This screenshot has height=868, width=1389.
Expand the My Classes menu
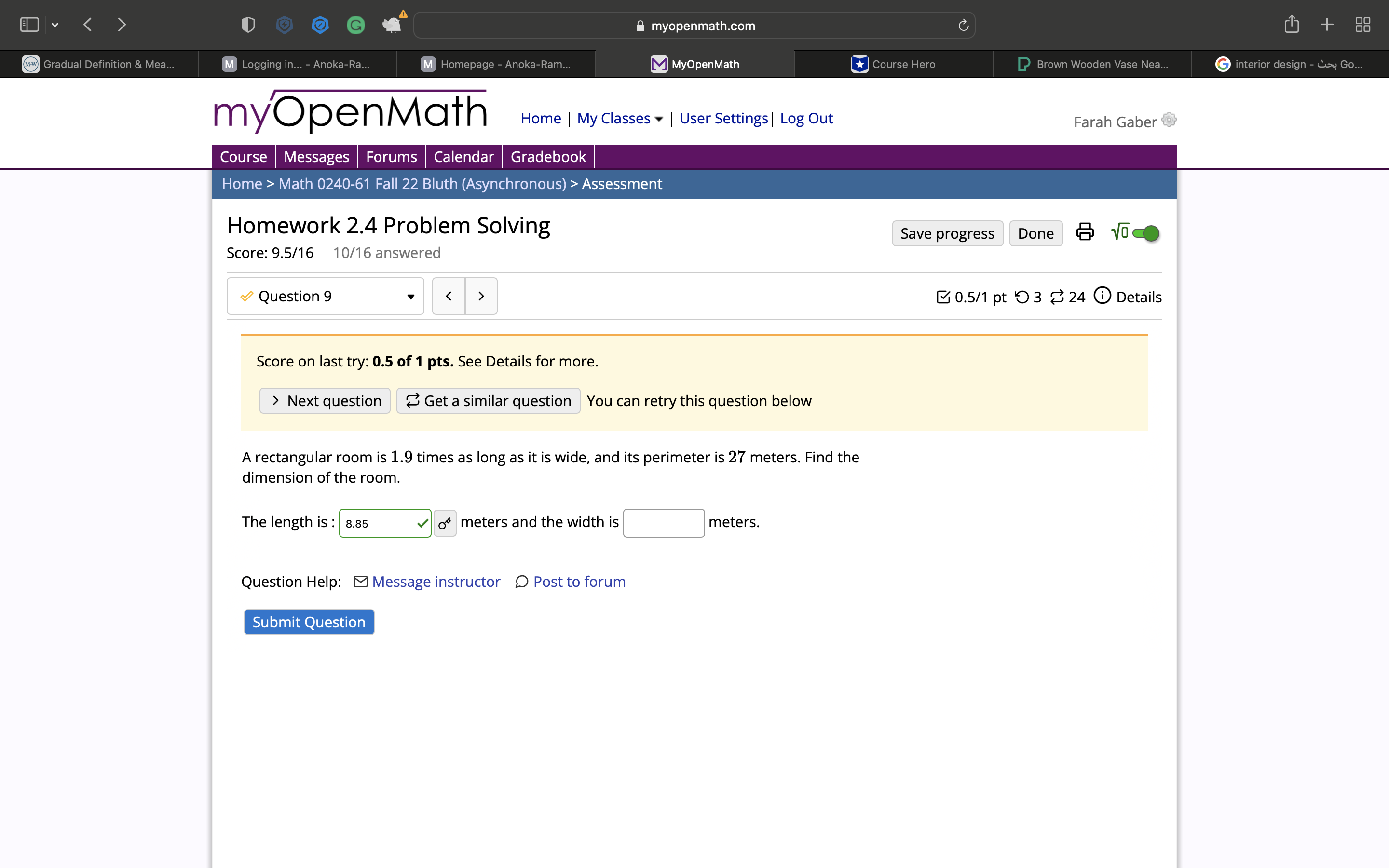pyautogui.click(x=619, y=118)
